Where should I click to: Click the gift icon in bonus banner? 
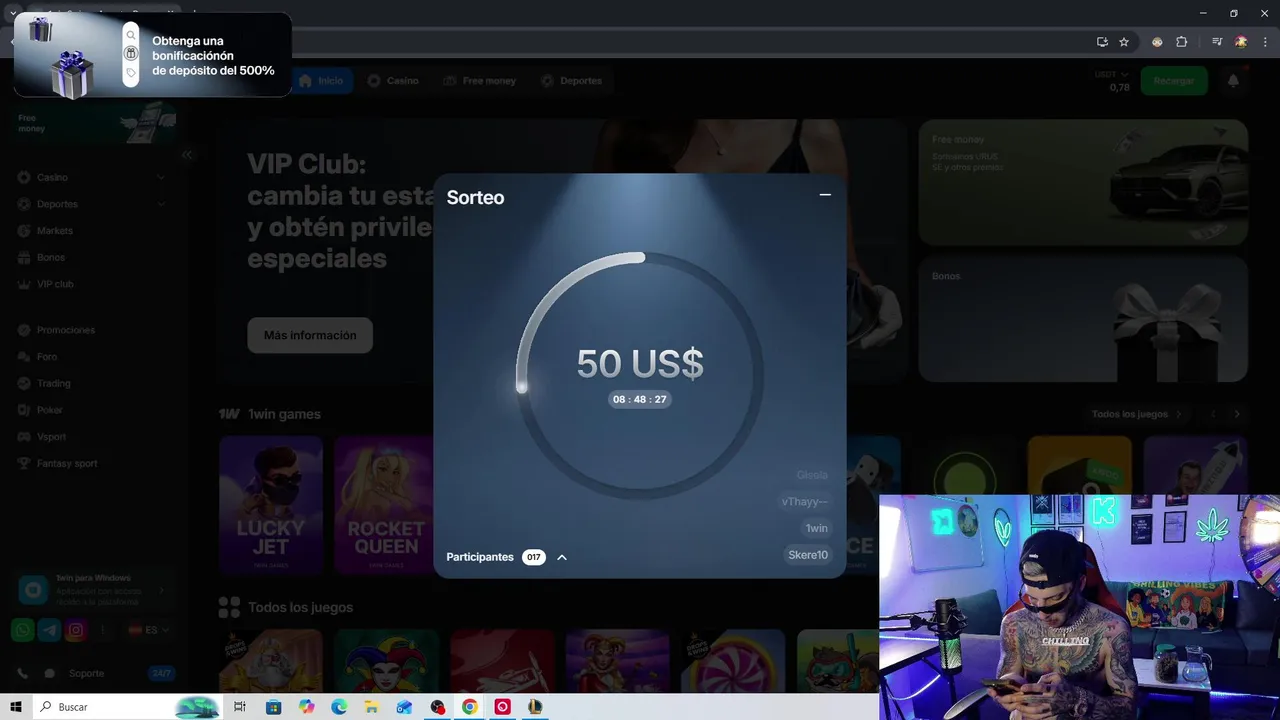click(x=131, y=54)
